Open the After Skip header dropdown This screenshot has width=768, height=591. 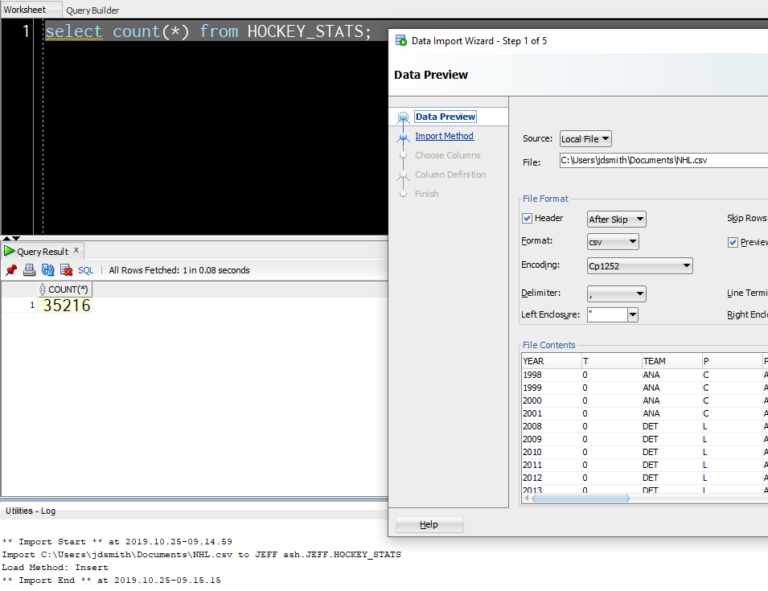pos(616,219)
